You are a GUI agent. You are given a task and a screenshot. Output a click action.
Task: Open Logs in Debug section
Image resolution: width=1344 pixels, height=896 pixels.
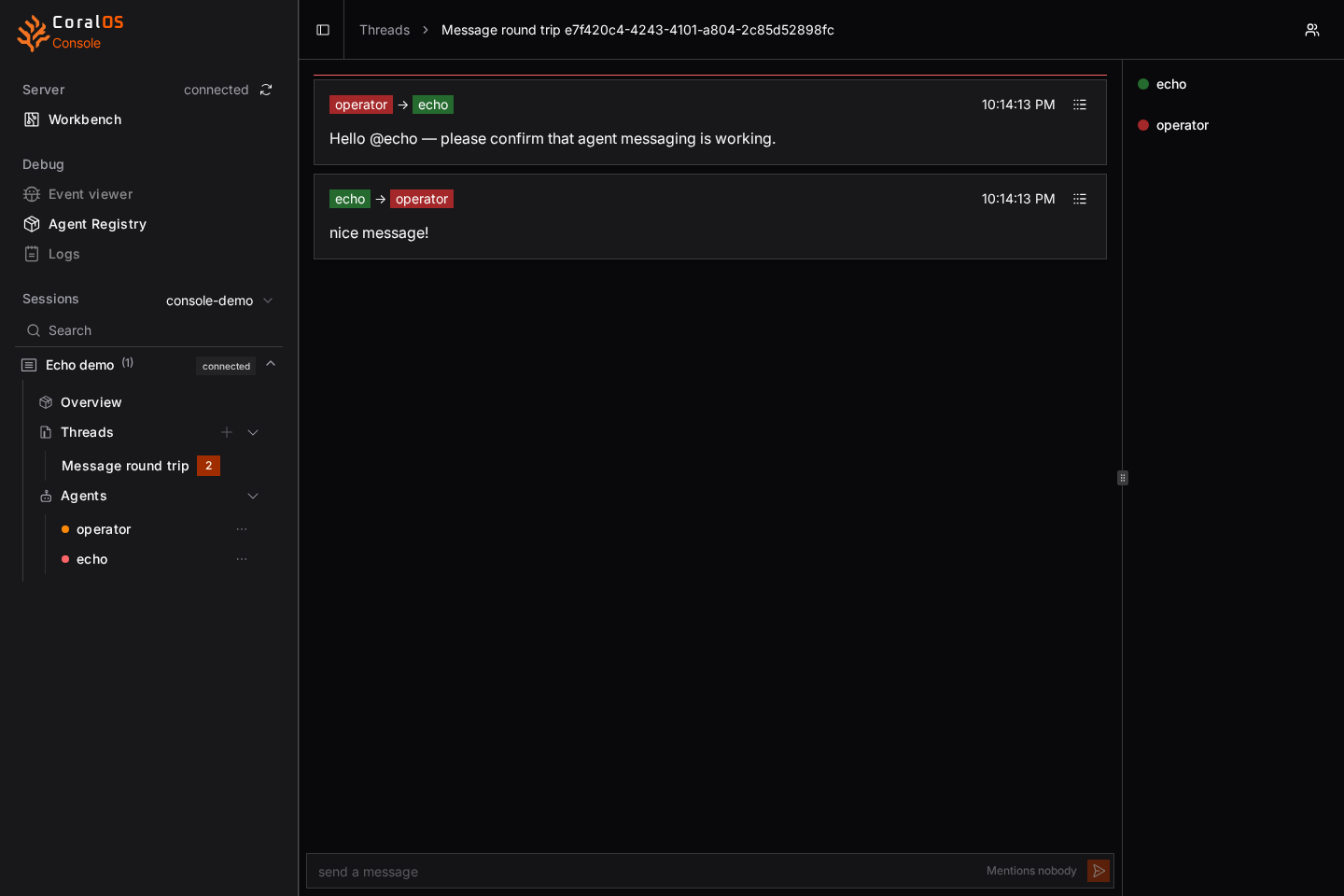pos(63,254)
